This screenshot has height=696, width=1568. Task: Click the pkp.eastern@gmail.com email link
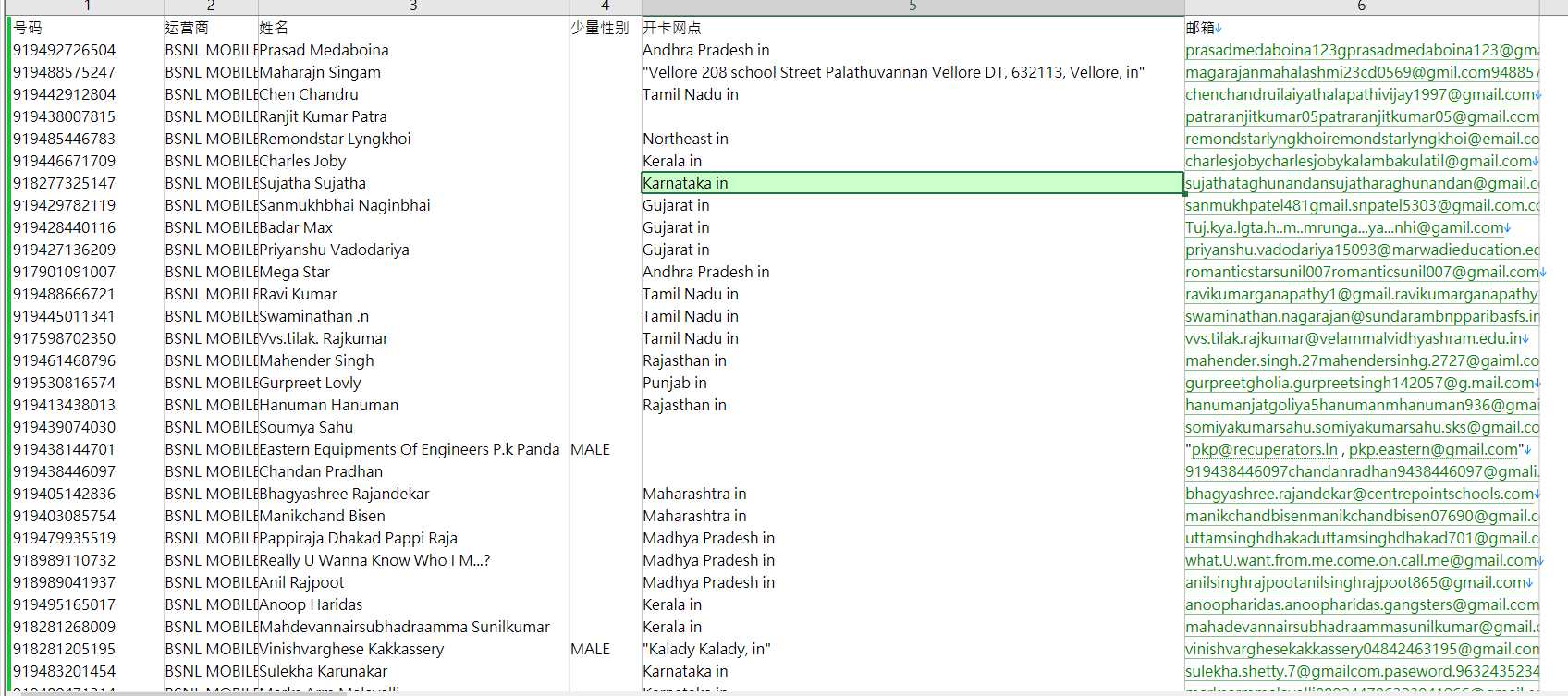[x=1433, y=449]
